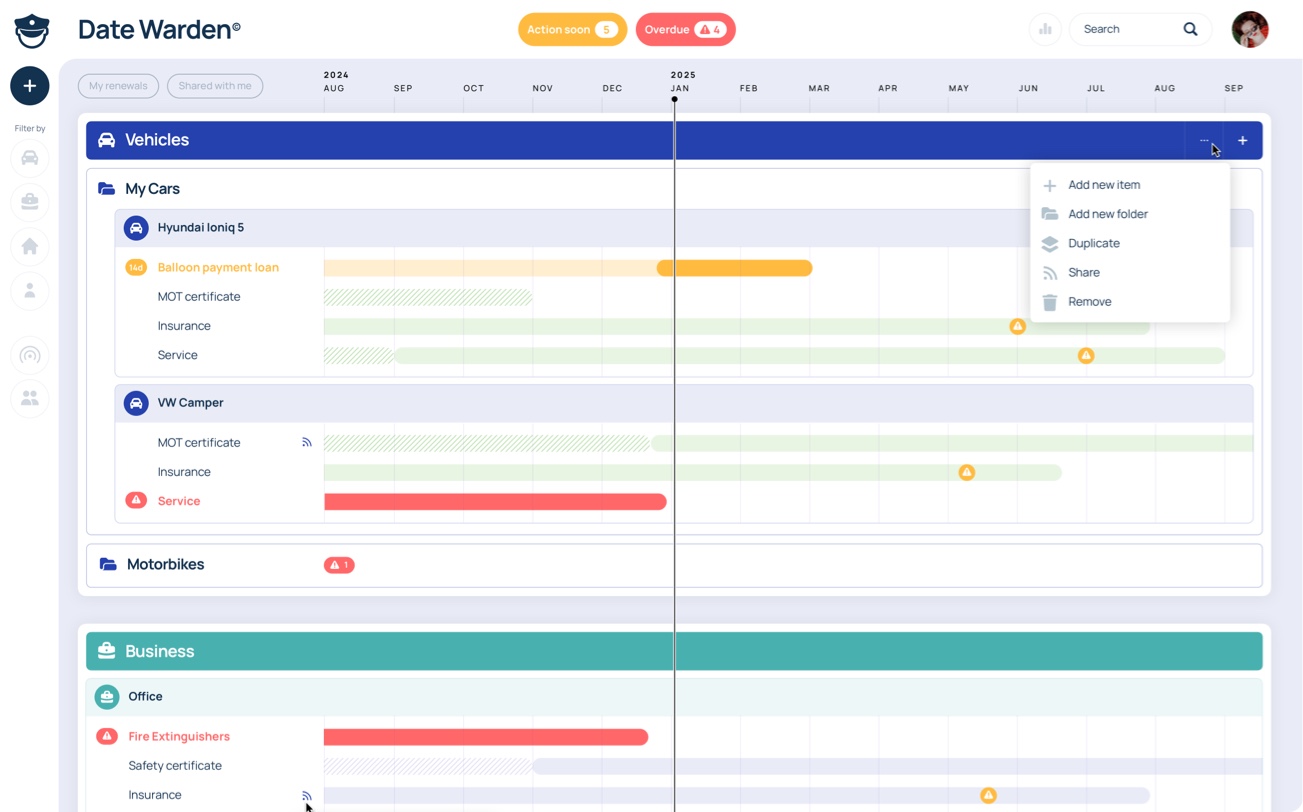The height and width of the screenshot is (812, 1303).
Task: Click plus icon on Vehicles header
Action: (1242, 141)
